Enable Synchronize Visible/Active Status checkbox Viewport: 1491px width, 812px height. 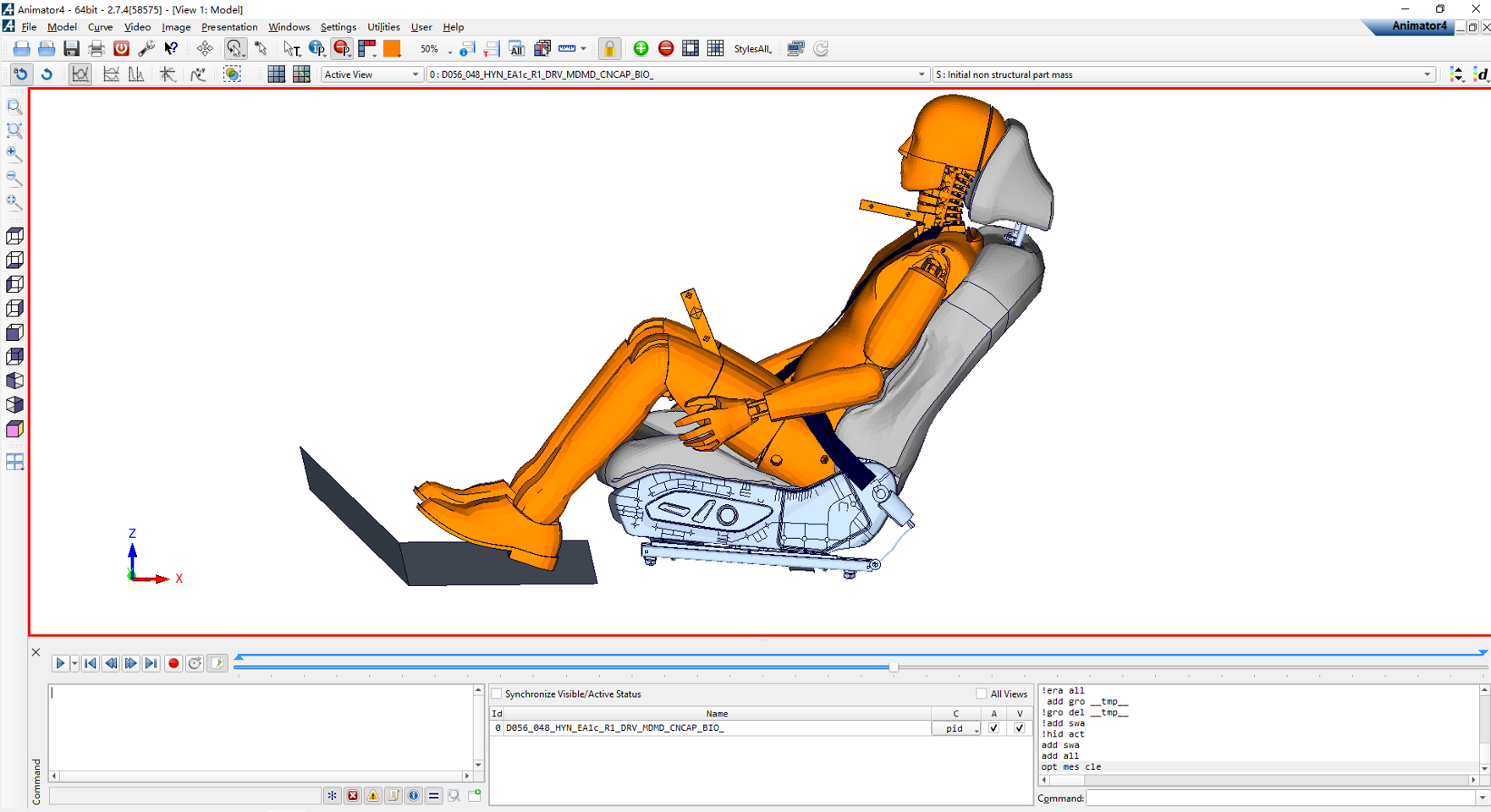[x=498, y=694]
